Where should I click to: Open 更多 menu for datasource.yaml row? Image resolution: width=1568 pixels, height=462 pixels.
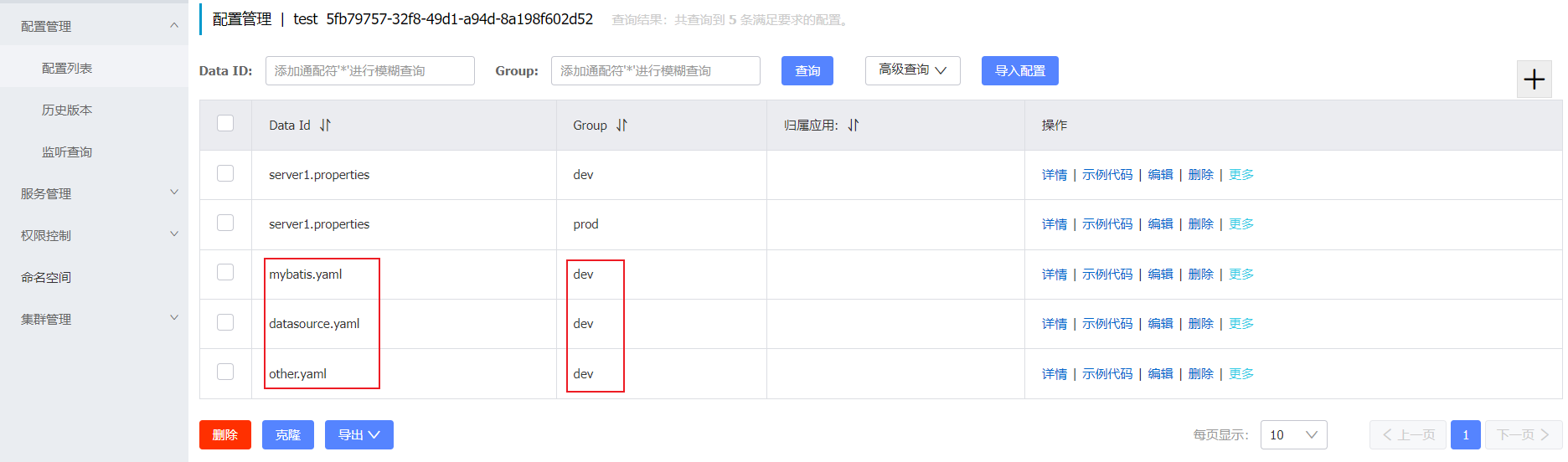1241,324
